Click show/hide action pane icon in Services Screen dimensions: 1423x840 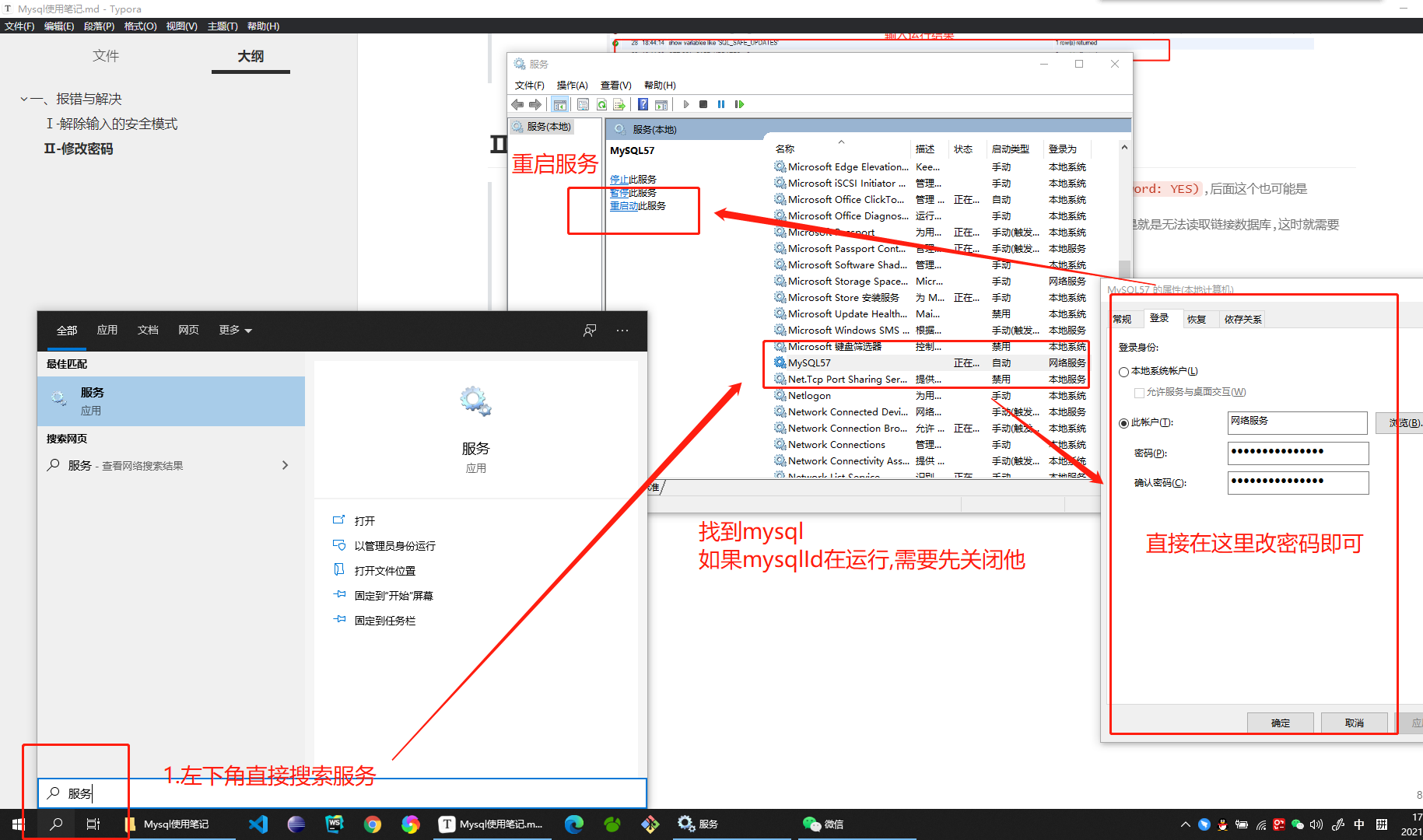tap(661, 104)
